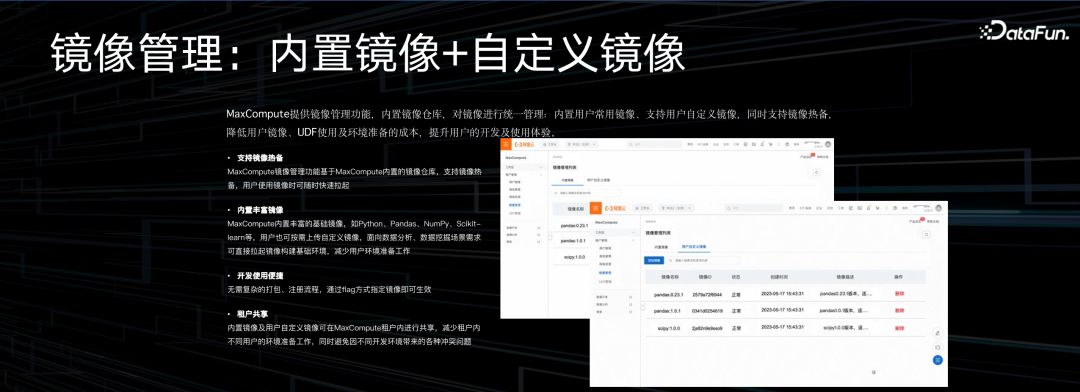Click the sidebar collapse handle in back window

click(x=550, y=236)
